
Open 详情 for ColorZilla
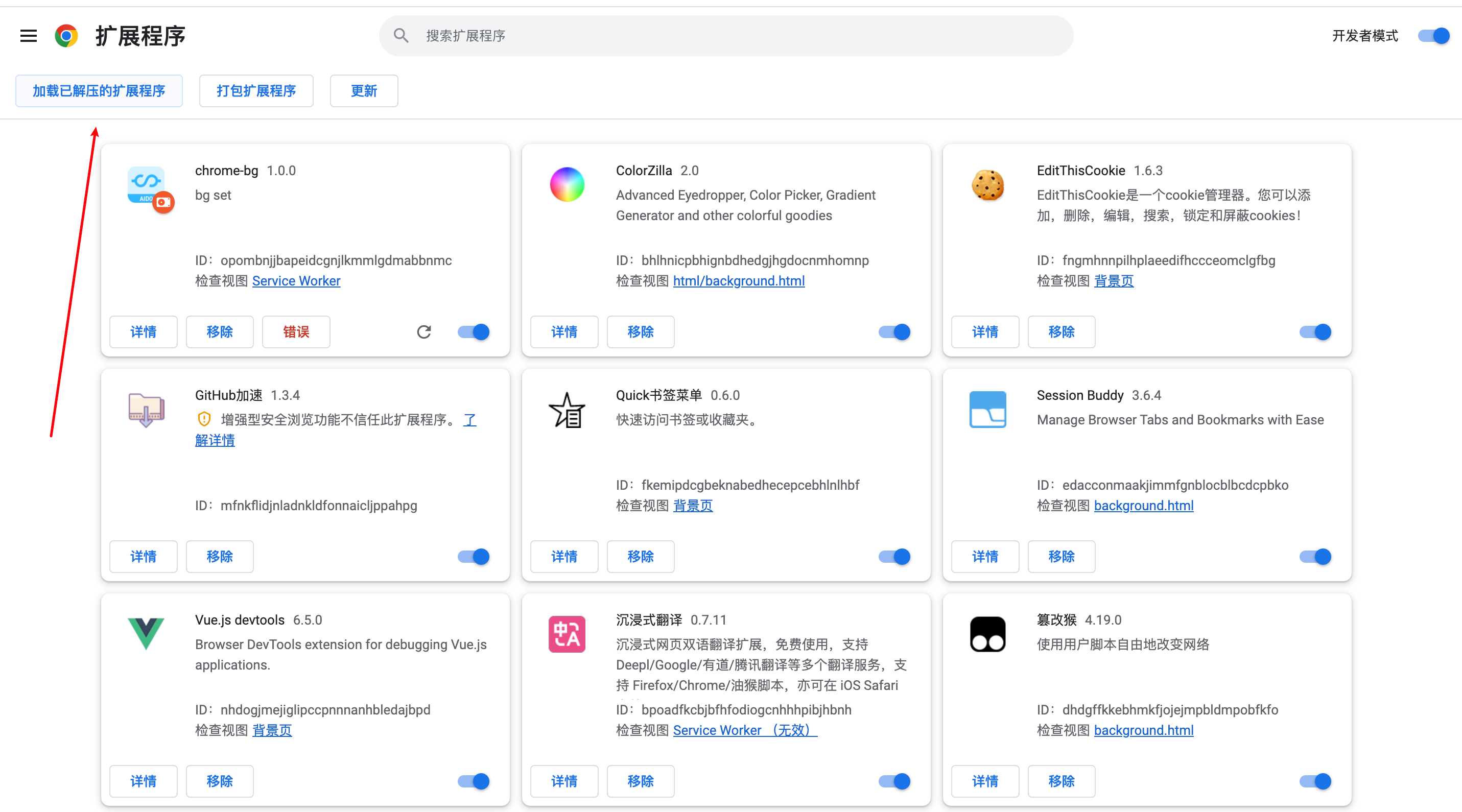[x=564, y=332]
